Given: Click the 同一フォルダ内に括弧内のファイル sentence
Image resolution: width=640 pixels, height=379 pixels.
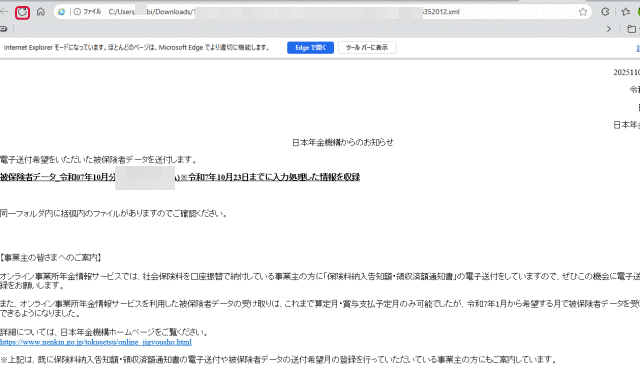Looking at the screenshot, I should [114, 213].
